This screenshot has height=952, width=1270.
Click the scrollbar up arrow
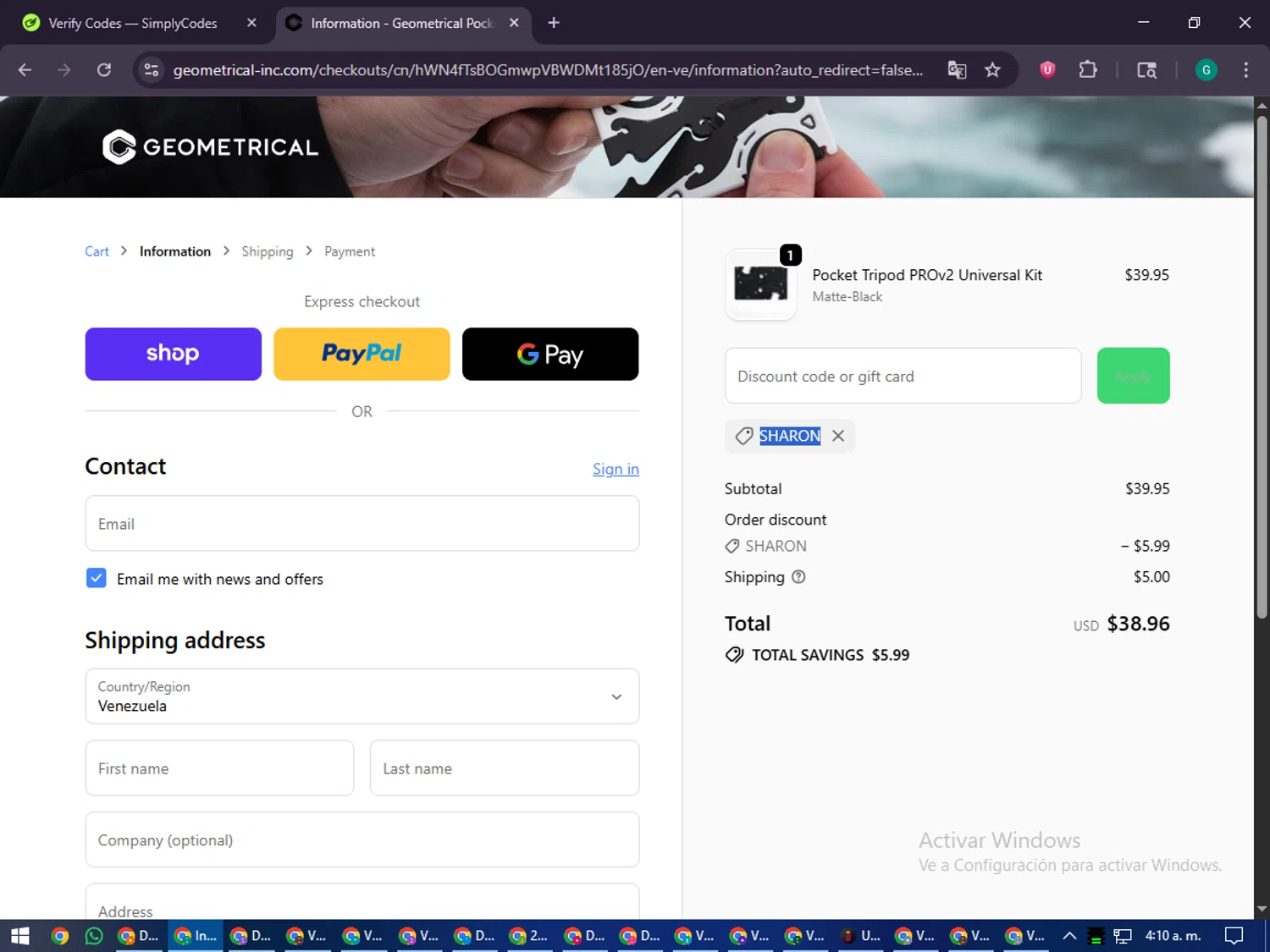(1262, 105)
